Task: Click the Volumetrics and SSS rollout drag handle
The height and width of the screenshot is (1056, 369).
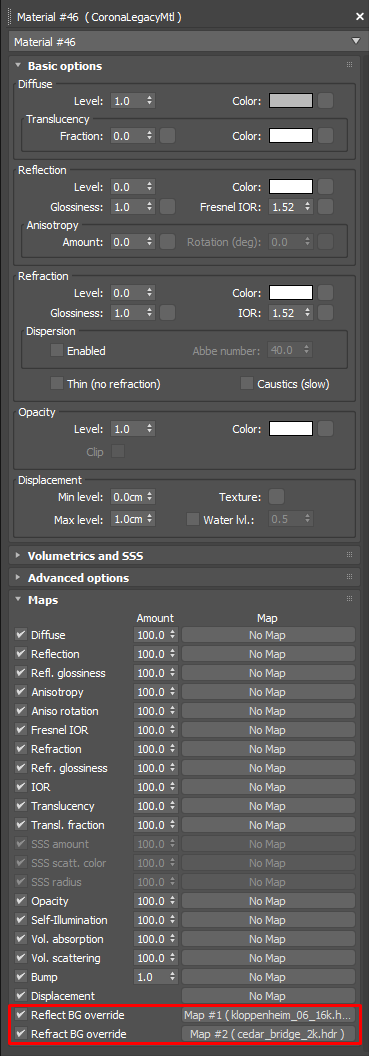Action: pyautogui.click(x=349, y=556)
